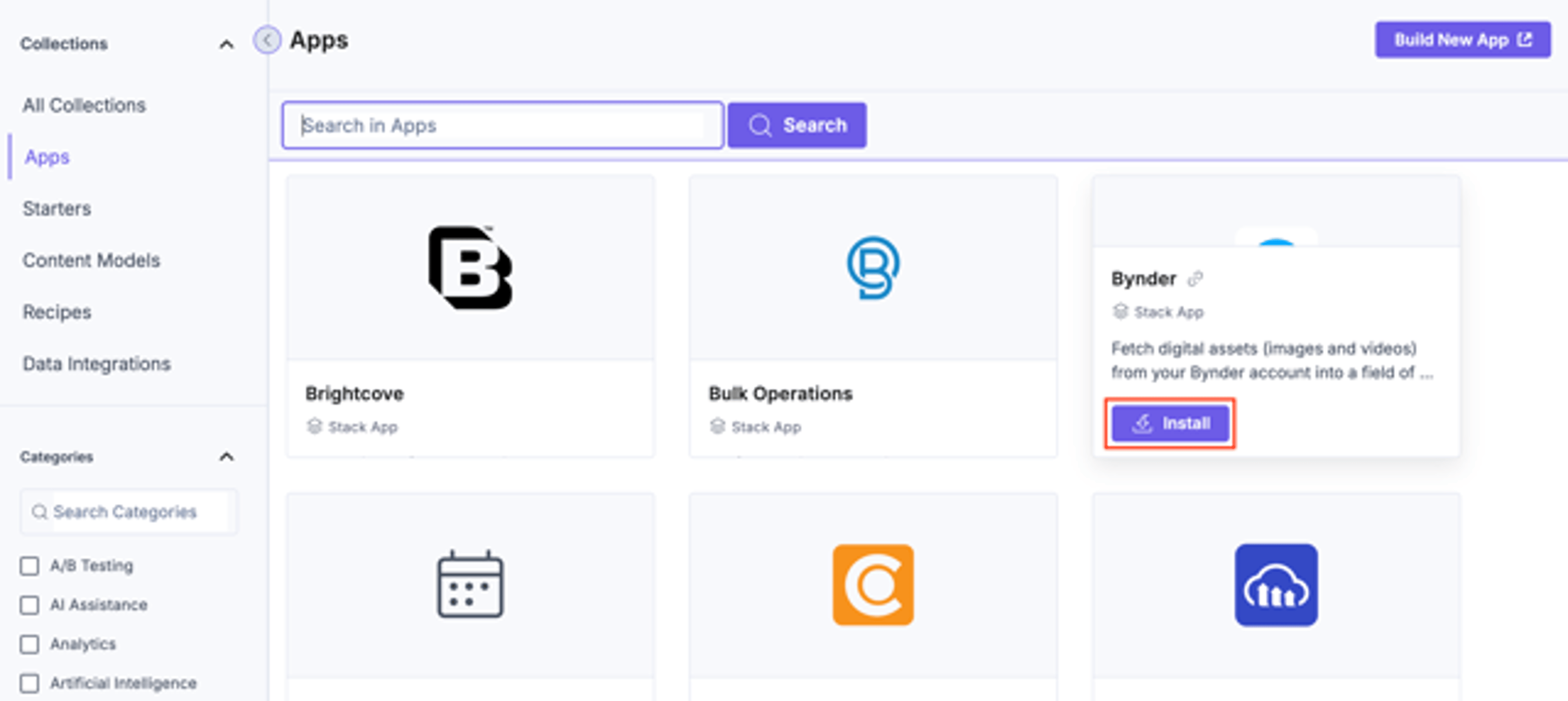1568x701 pixels.
Task: Open the Brightcove app title
Action: coord(354,394)
